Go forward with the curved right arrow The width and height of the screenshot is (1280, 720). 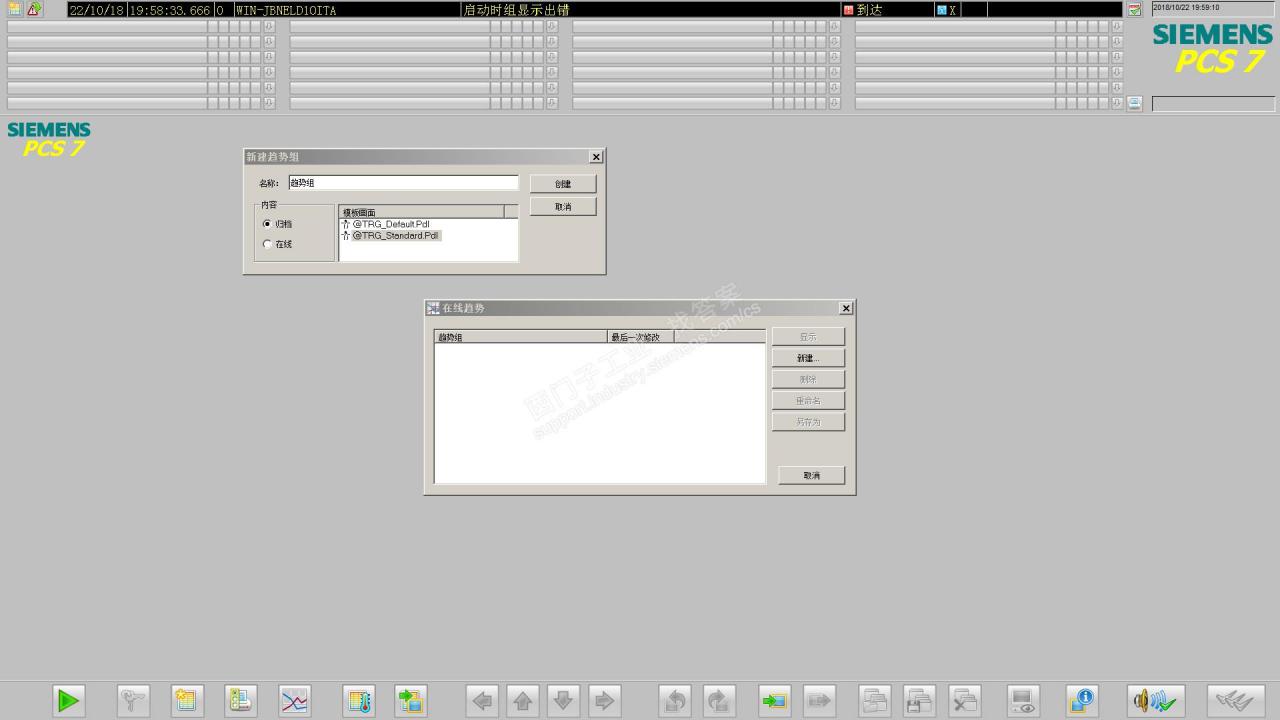[x=719, y=700]
